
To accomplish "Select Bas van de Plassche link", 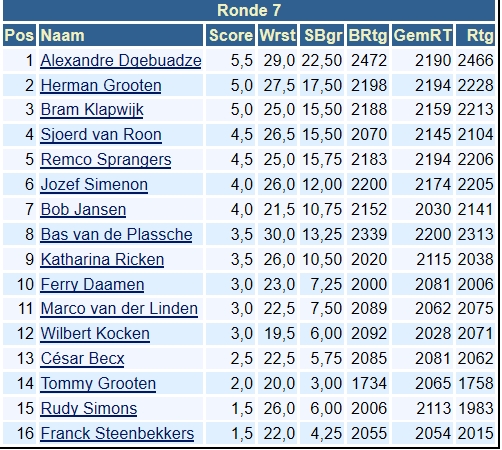I will click(116, 235).
